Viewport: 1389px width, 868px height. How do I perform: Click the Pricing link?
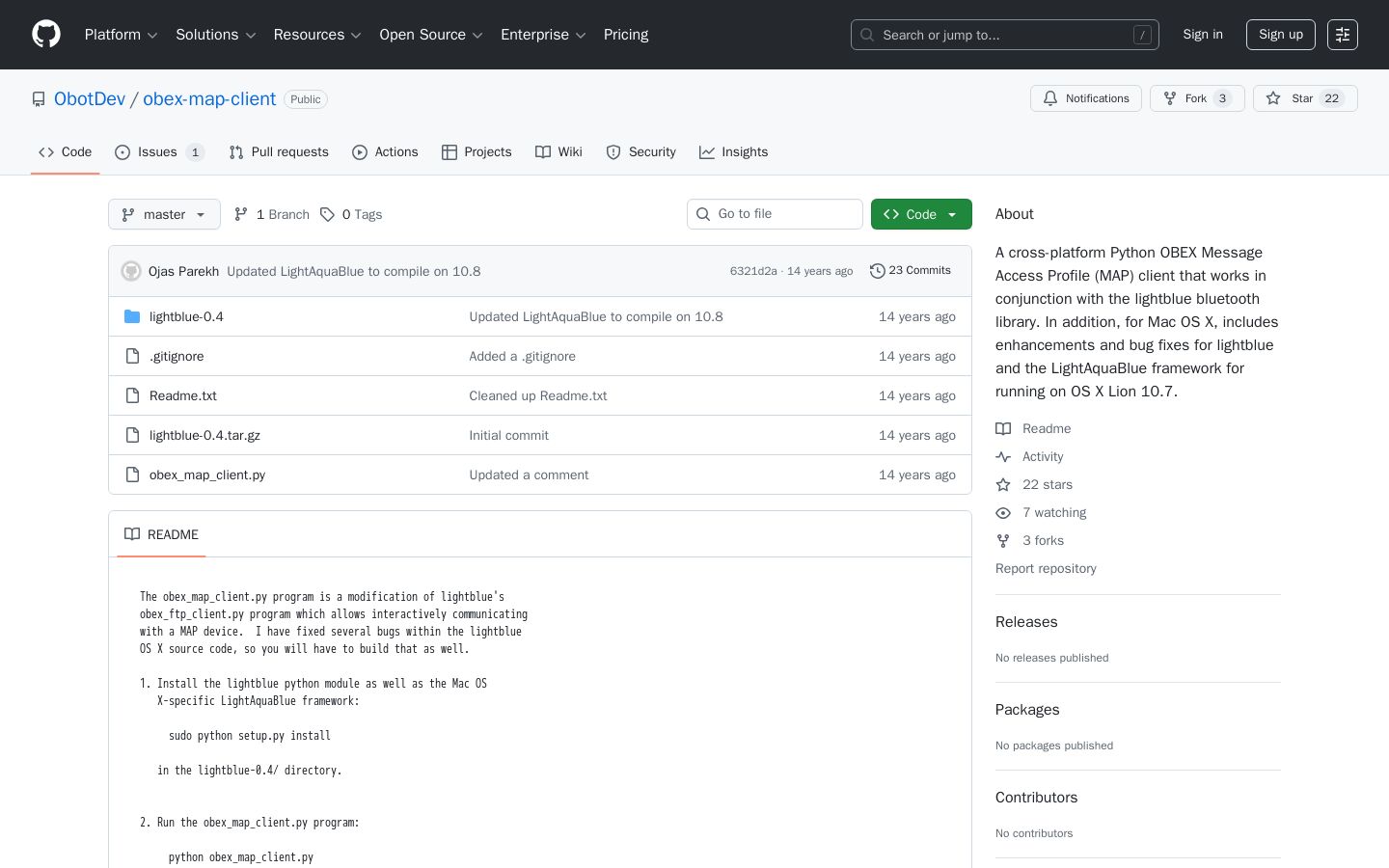point(626,35)
